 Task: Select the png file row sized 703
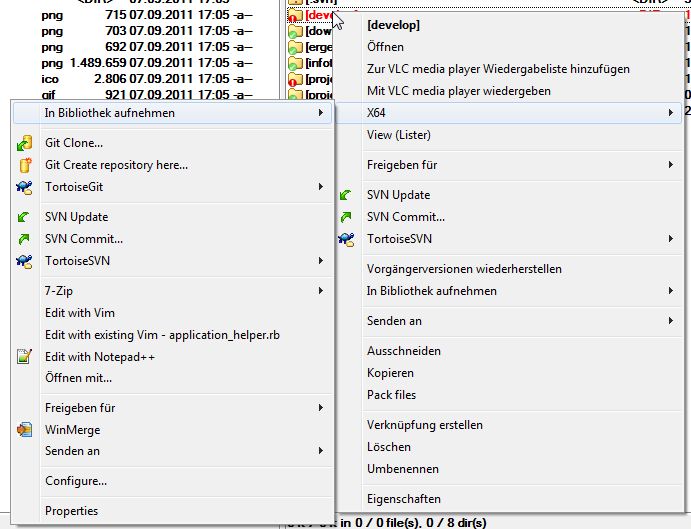pos(147,31)
